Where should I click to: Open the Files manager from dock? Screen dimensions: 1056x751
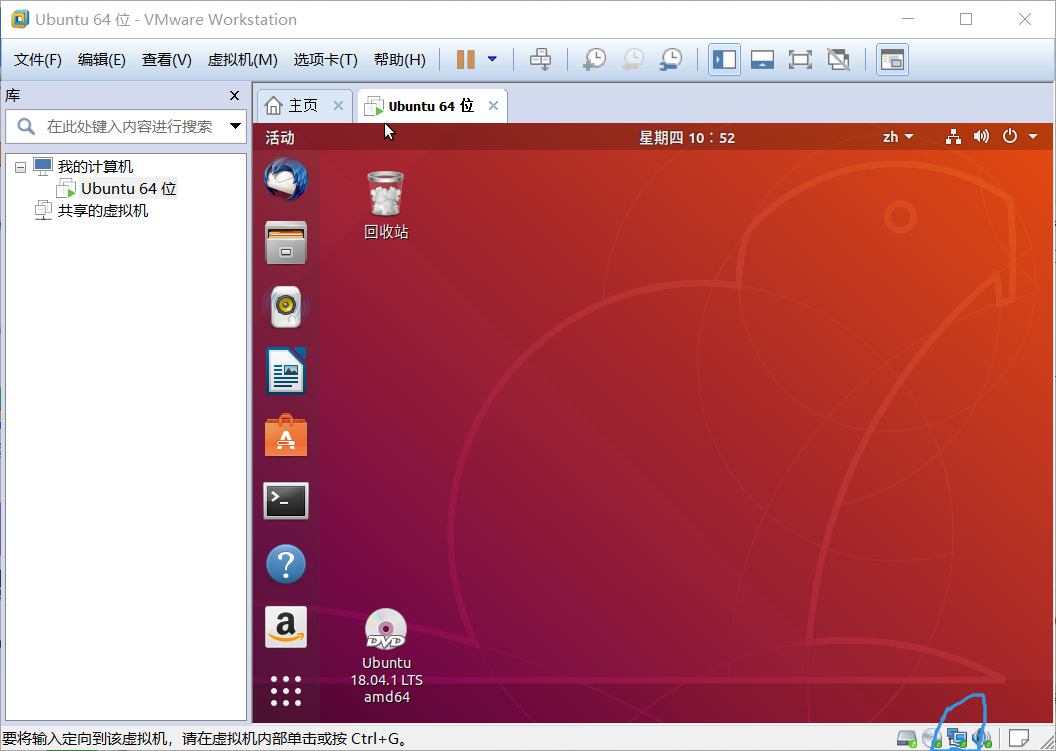(x=286, y=242)
